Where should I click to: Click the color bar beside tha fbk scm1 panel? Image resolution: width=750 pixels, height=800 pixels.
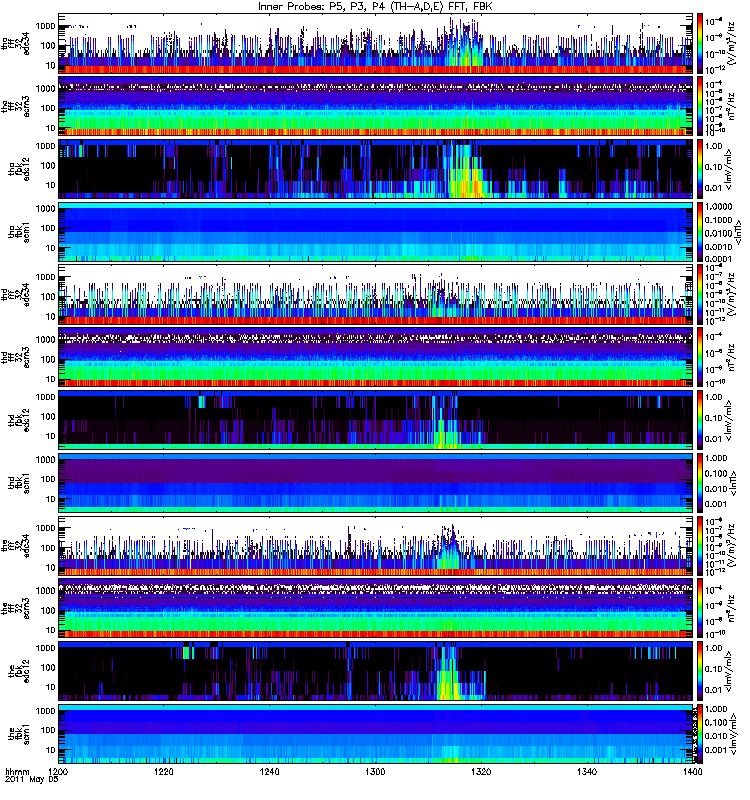point(699,232)
